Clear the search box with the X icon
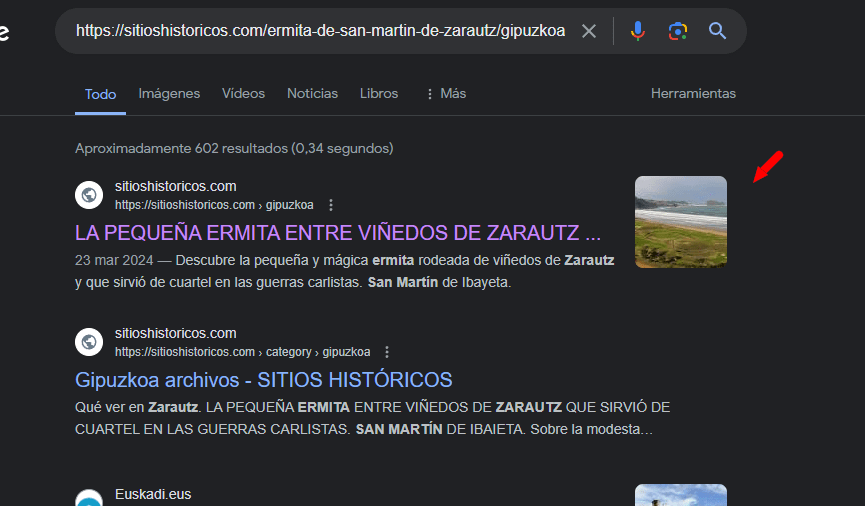This screenshot has height=506, width=865. 589,31
